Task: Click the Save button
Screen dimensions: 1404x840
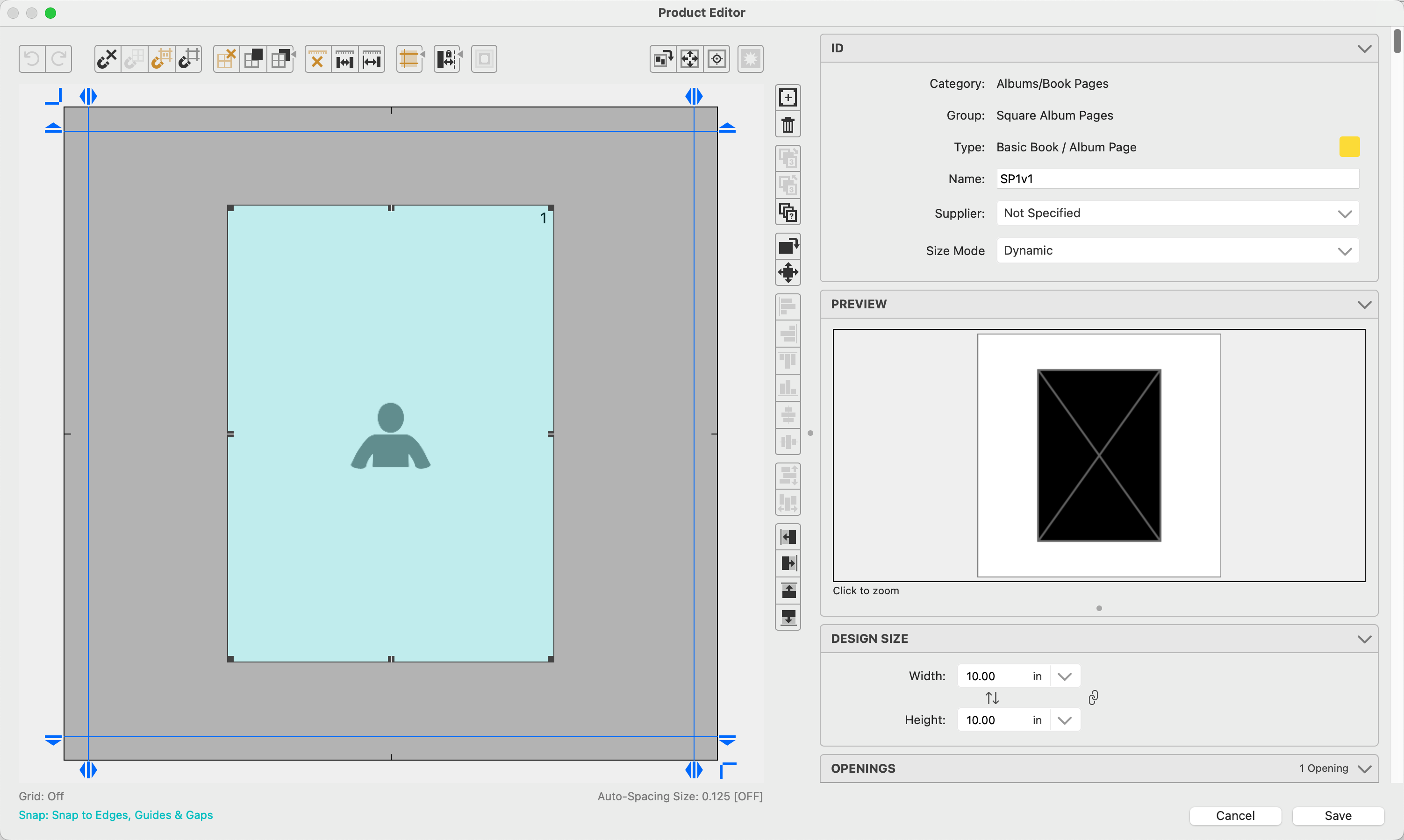Action: tap(1337, 816)
